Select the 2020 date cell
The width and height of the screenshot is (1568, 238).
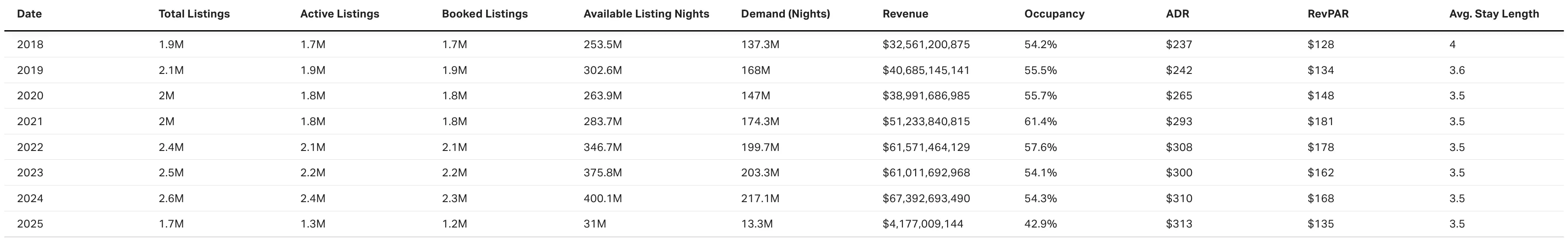(30, 96)
